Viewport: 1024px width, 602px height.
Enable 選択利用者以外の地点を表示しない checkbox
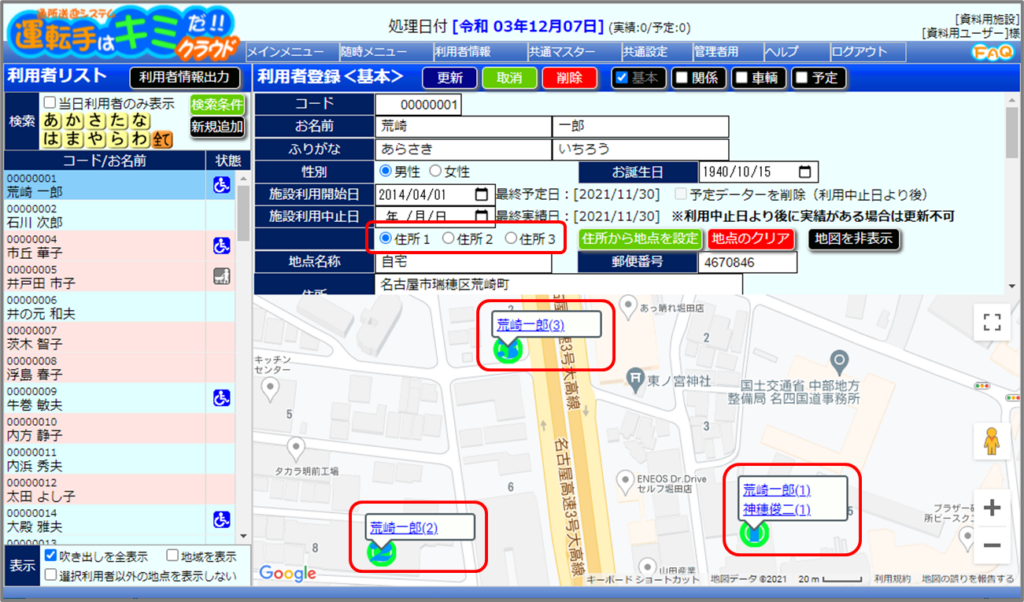pos(50,575)
